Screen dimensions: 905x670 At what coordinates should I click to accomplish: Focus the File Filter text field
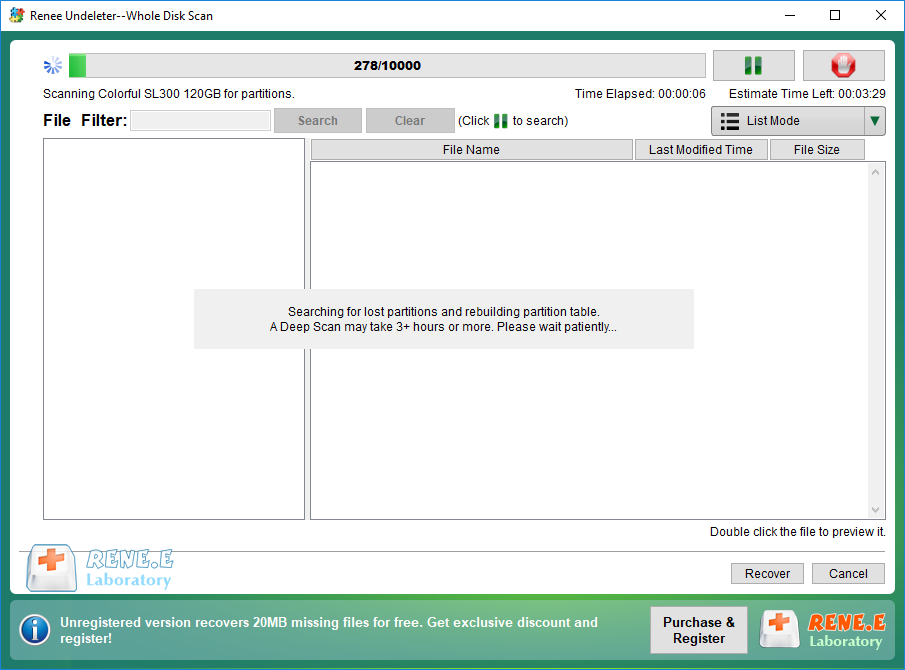200,121
